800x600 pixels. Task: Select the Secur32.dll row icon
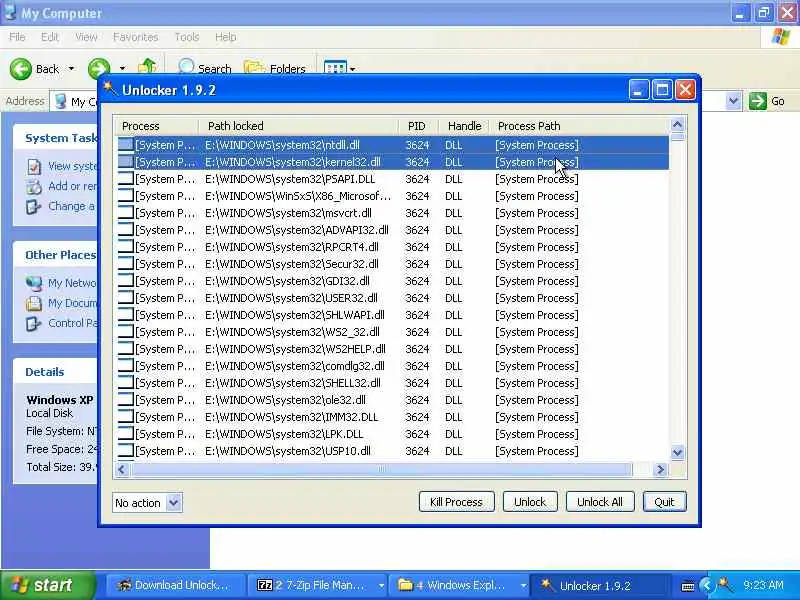126,264
